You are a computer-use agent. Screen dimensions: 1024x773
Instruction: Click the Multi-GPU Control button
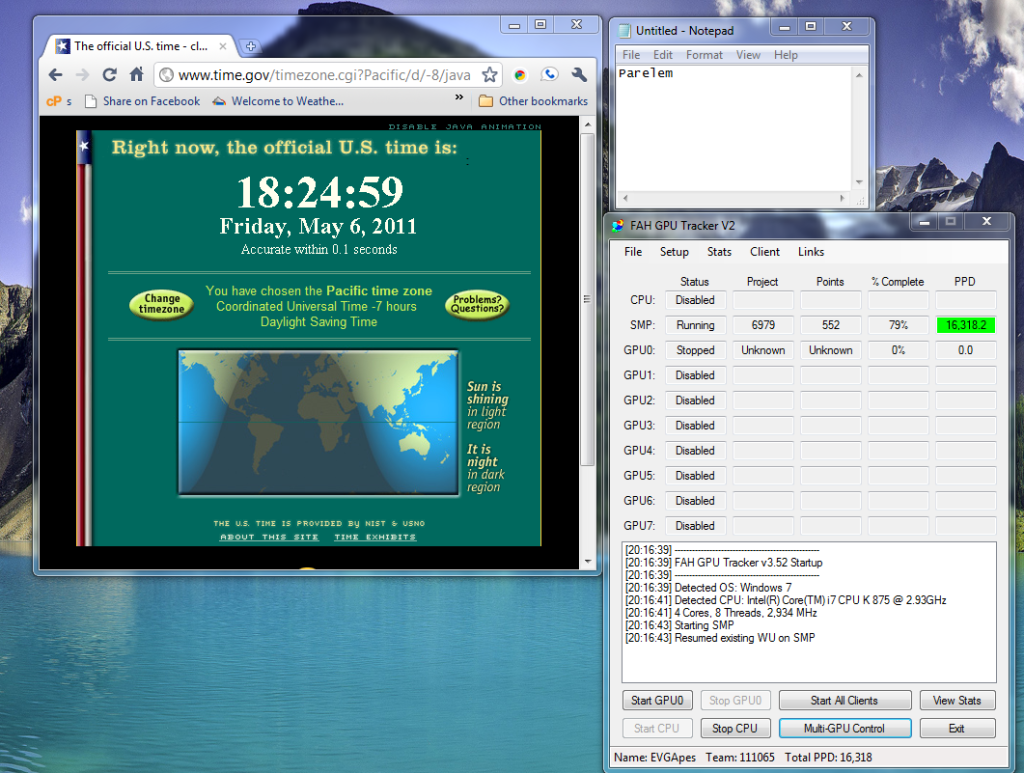[x=844, y=728]
